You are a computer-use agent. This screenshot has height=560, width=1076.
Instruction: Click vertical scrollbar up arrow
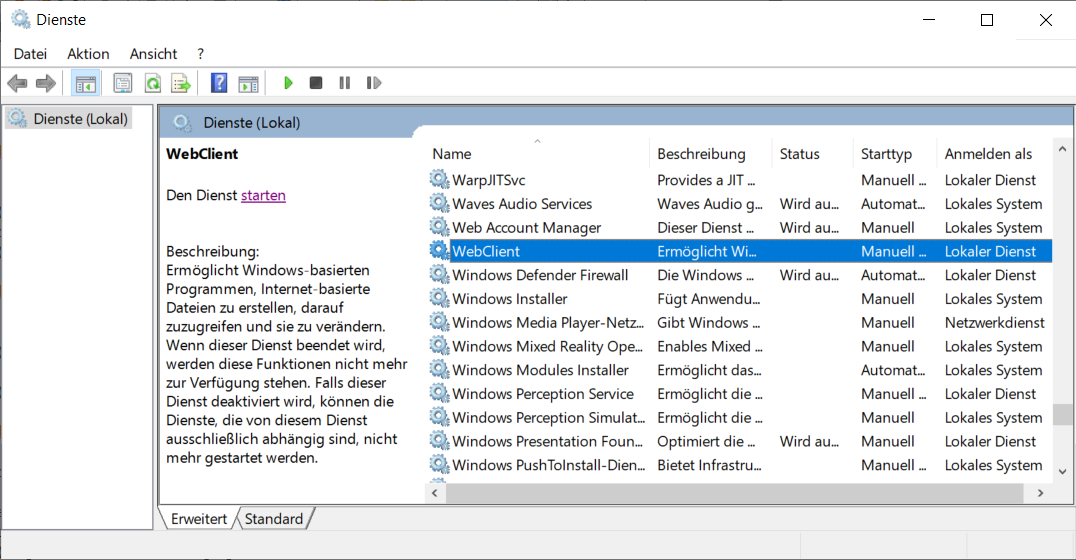[x=1062, y=149]
